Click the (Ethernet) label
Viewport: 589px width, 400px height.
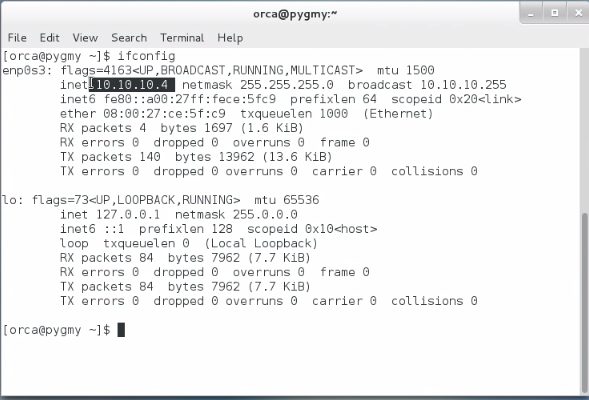(398, 114)
